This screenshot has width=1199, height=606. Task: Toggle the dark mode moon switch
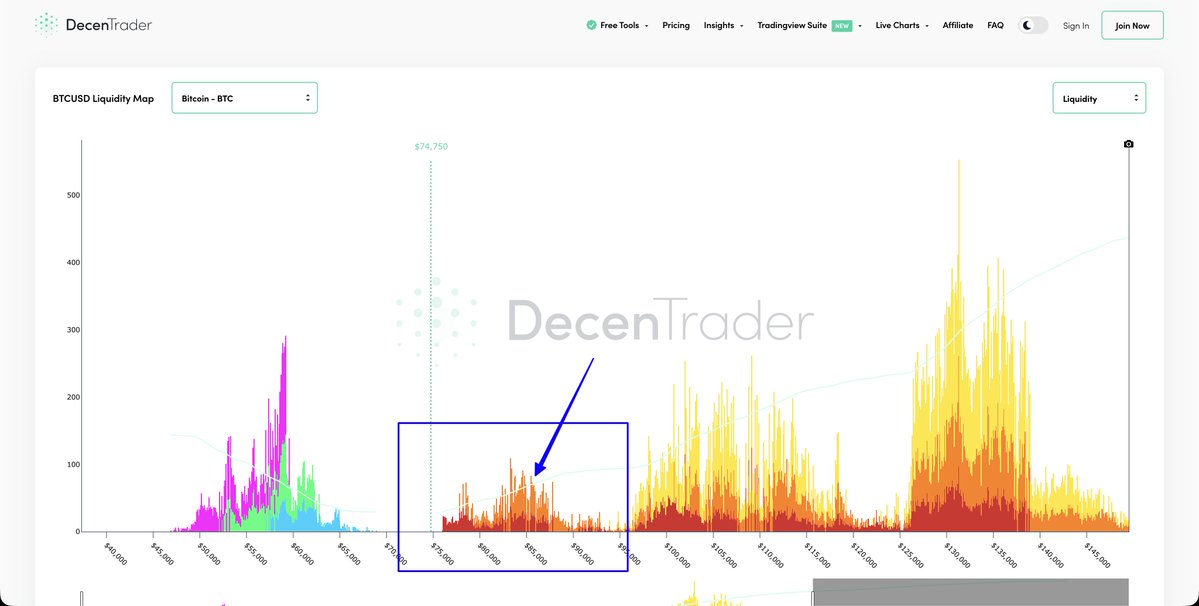click(1033, 25)
